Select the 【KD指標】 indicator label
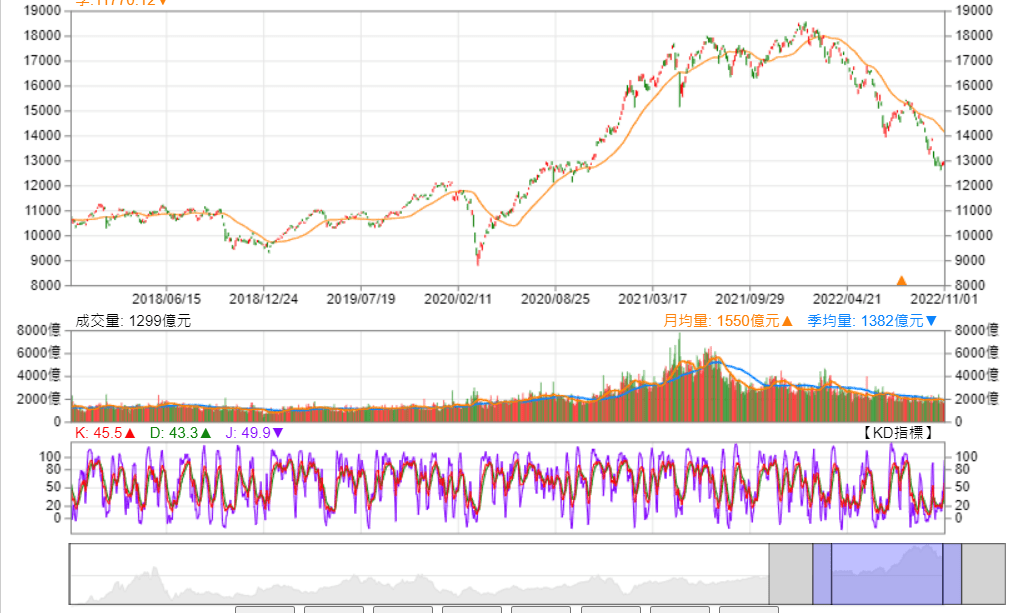The image size is (1012, 613). [898, 433]
